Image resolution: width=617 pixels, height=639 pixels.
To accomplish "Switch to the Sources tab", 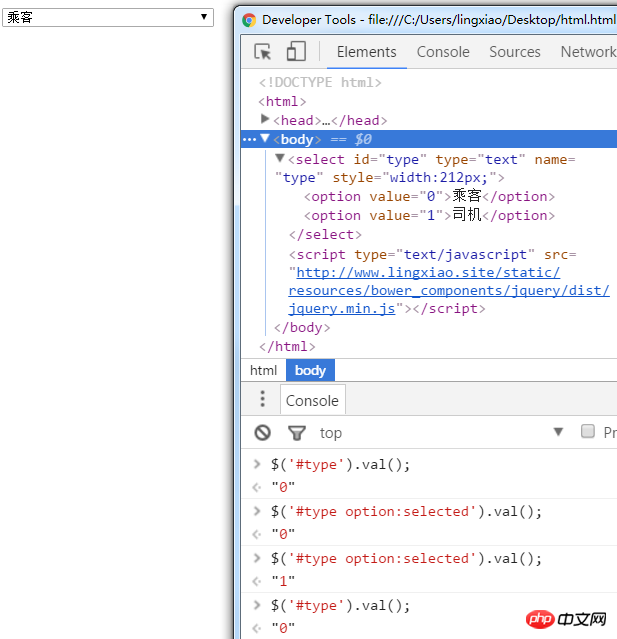I will 514,52.
